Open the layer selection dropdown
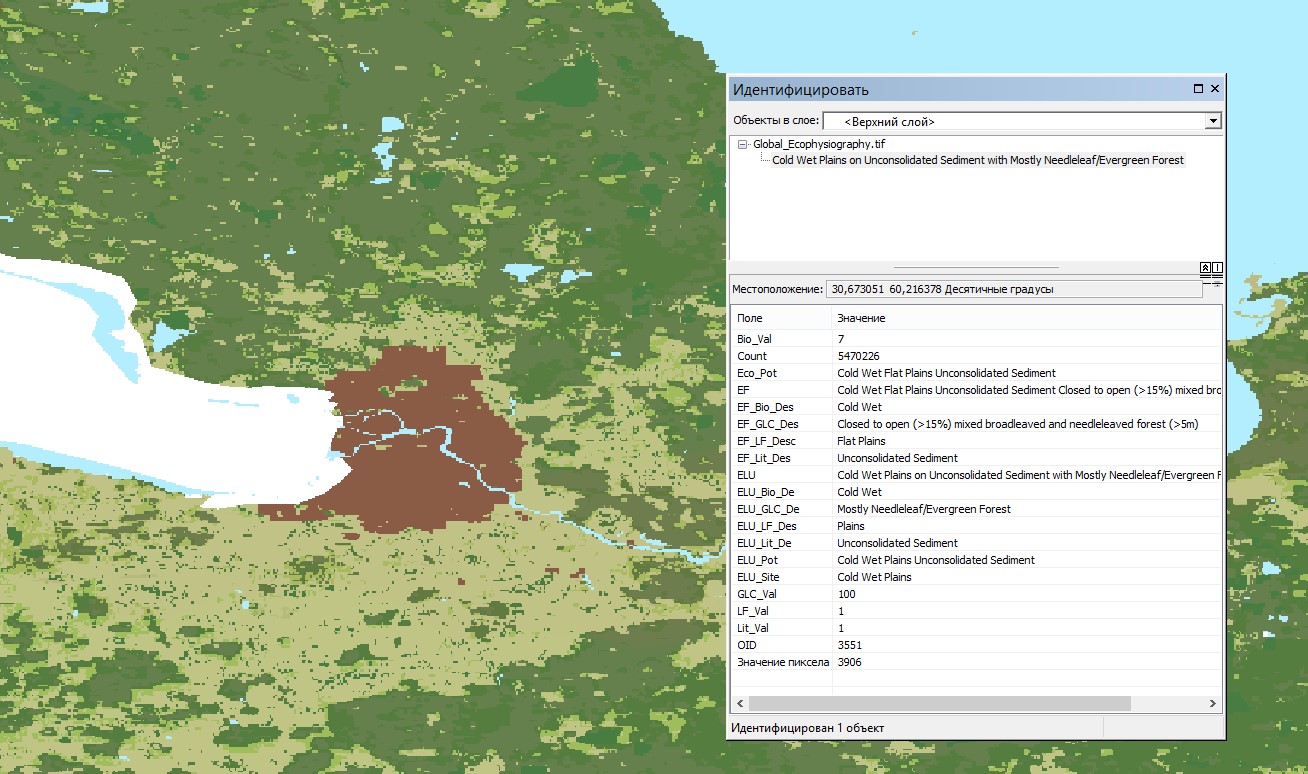 tap(1213, 121)
